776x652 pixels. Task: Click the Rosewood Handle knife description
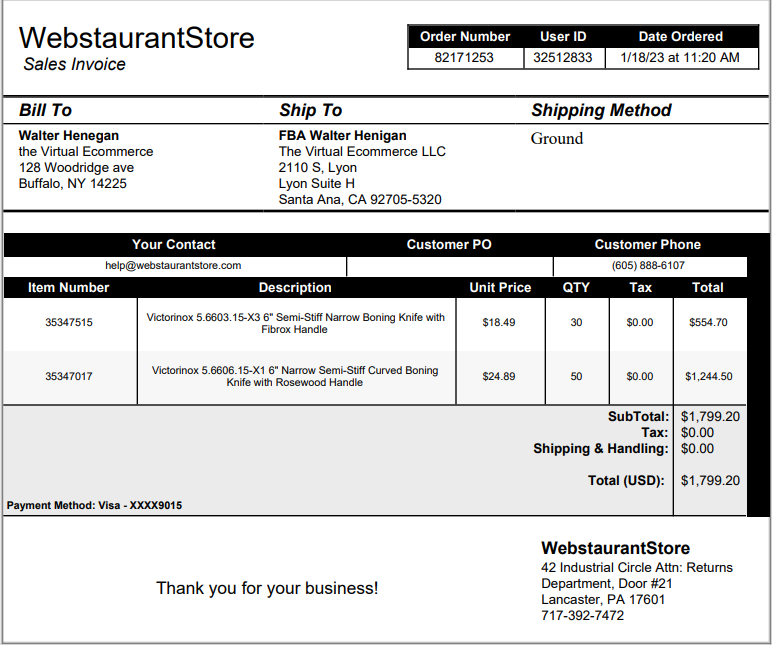coord(295,376)
